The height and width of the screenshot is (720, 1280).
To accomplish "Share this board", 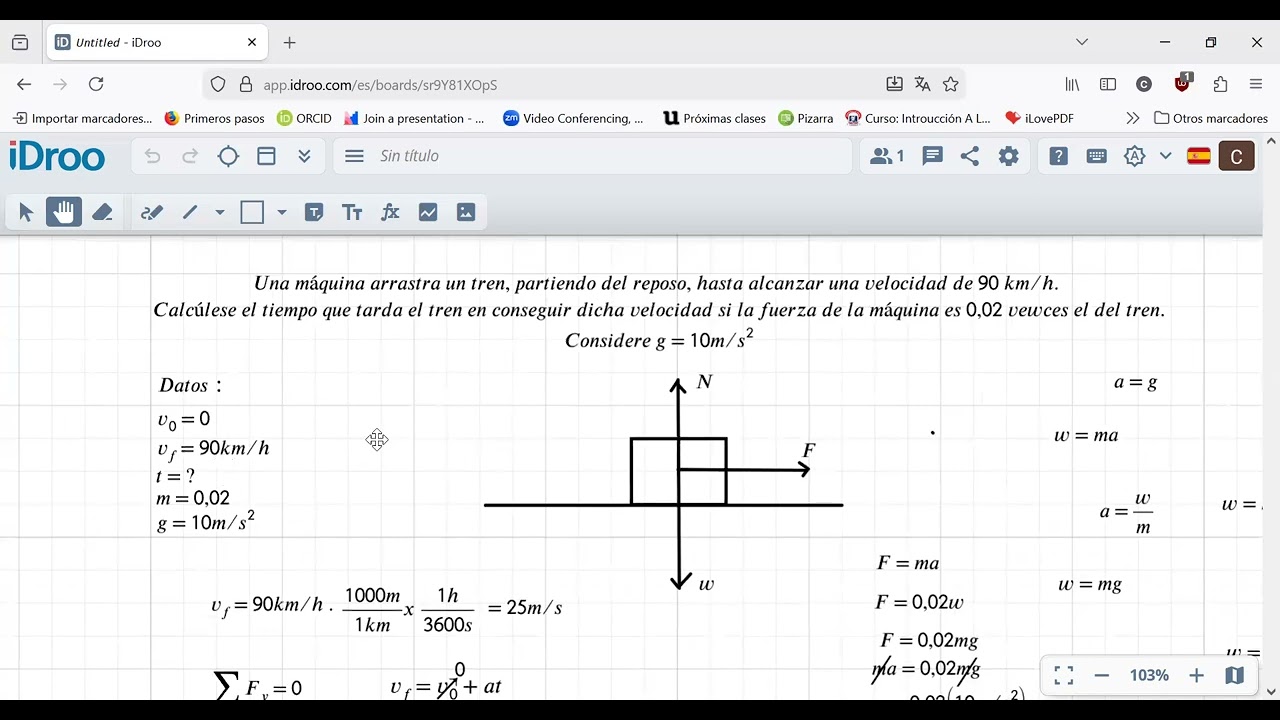I will (970, 156).
